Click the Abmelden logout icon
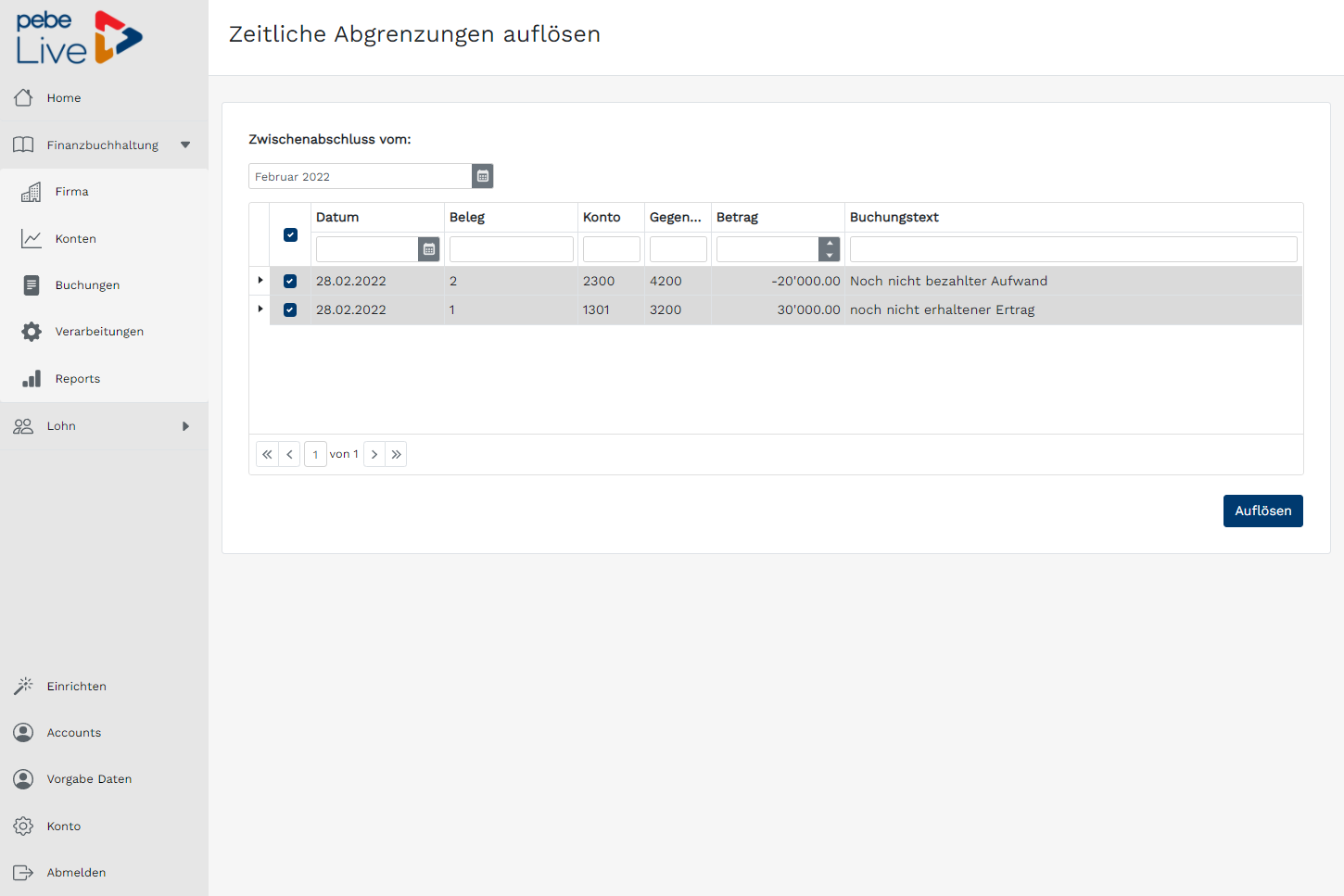1344x896 pixels. tap(23, 873)
